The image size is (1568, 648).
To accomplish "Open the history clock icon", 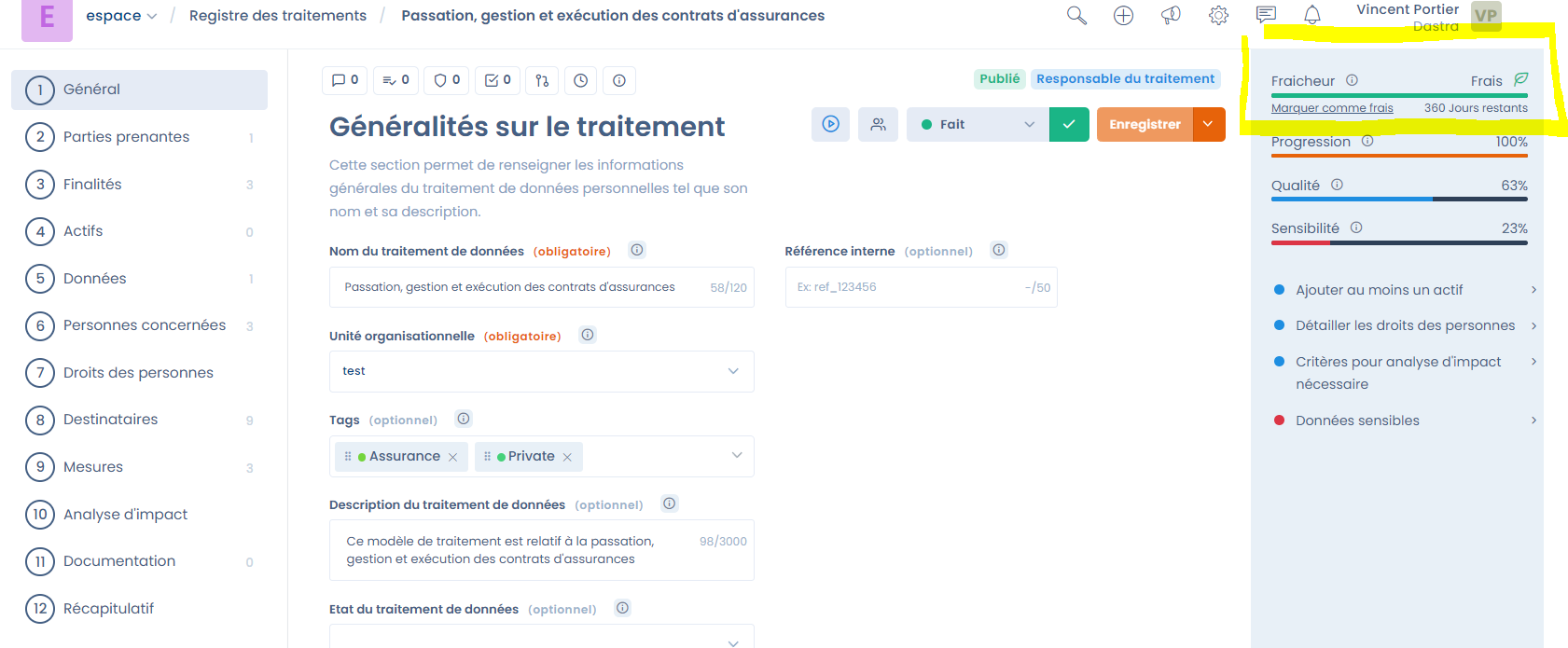I will 580,81.
